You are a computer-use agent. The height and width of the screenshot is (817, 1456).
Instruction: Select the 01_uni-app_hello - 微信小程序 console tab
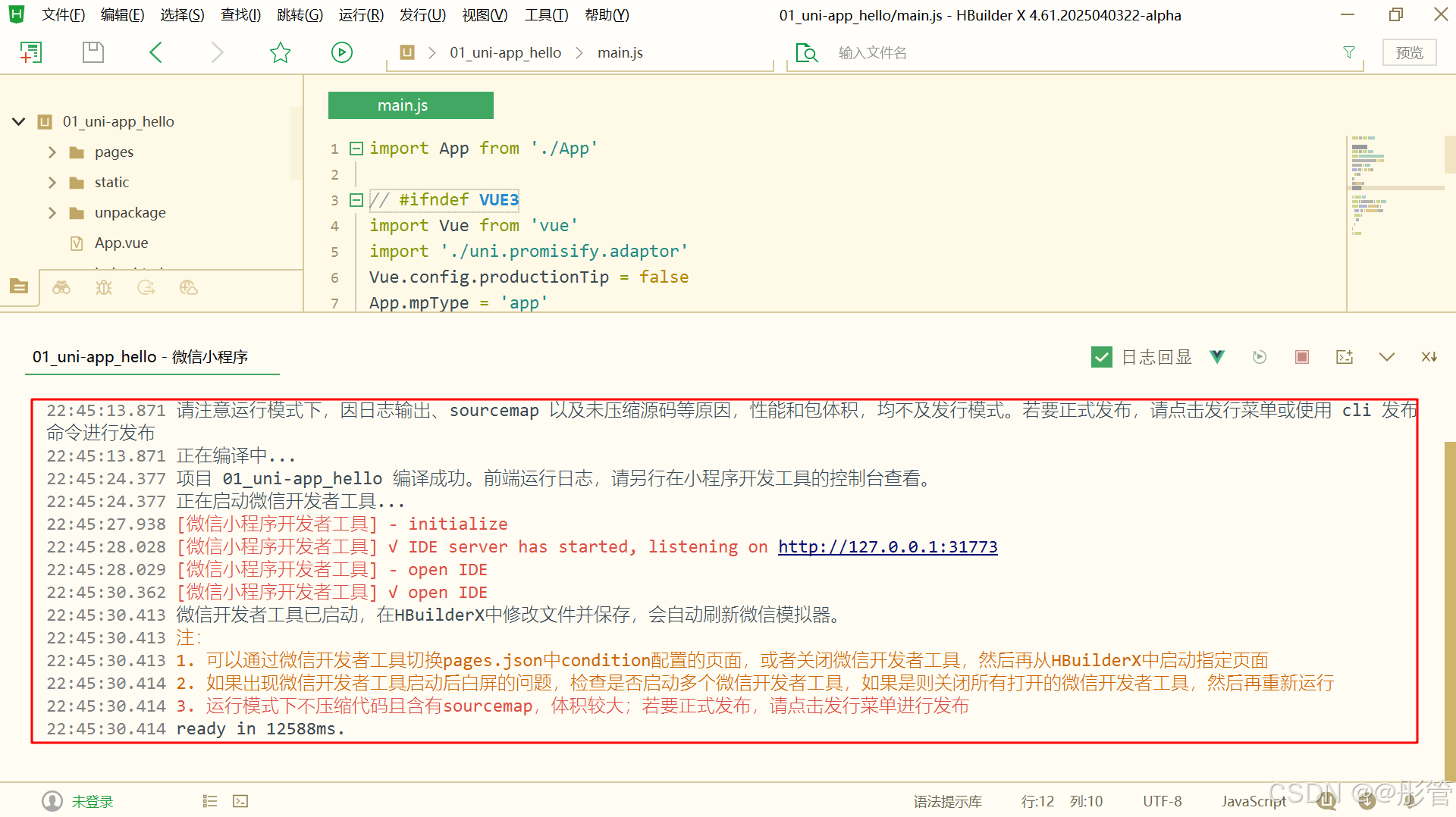[140, 357]
